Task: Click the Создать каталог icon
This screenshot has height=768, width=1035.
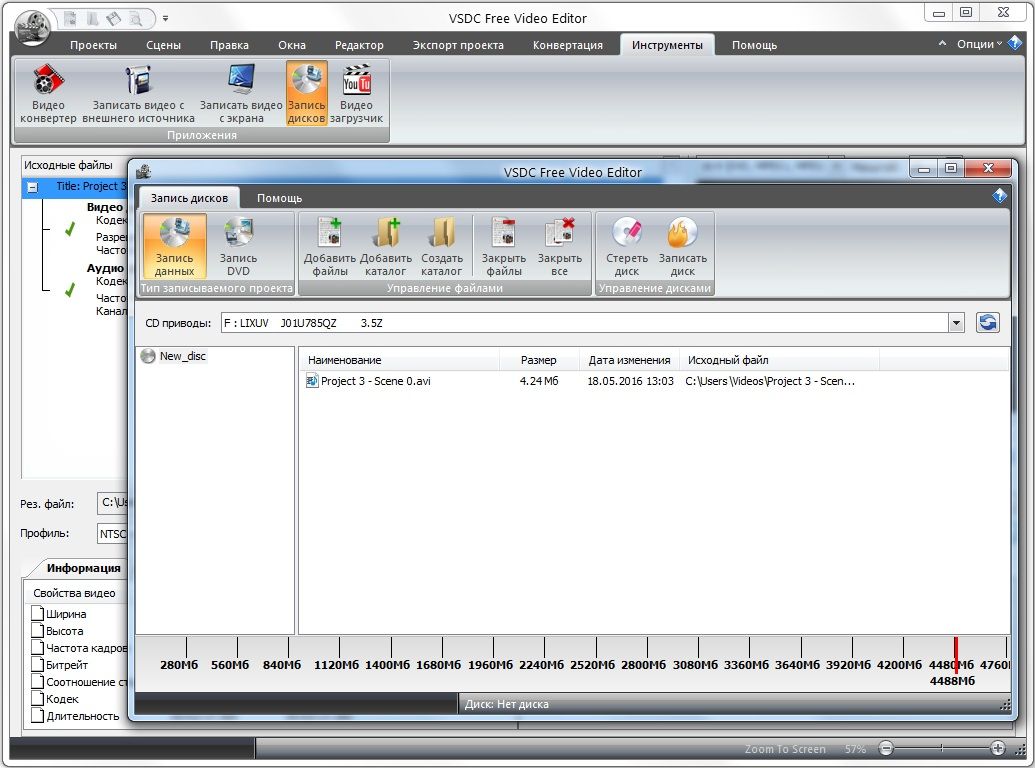Action: 442,245
